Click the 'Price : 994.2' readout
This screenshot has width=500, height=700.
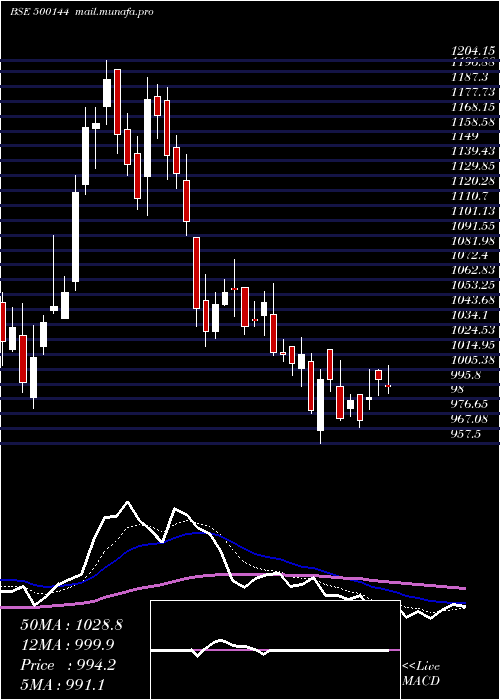(68, 665)
